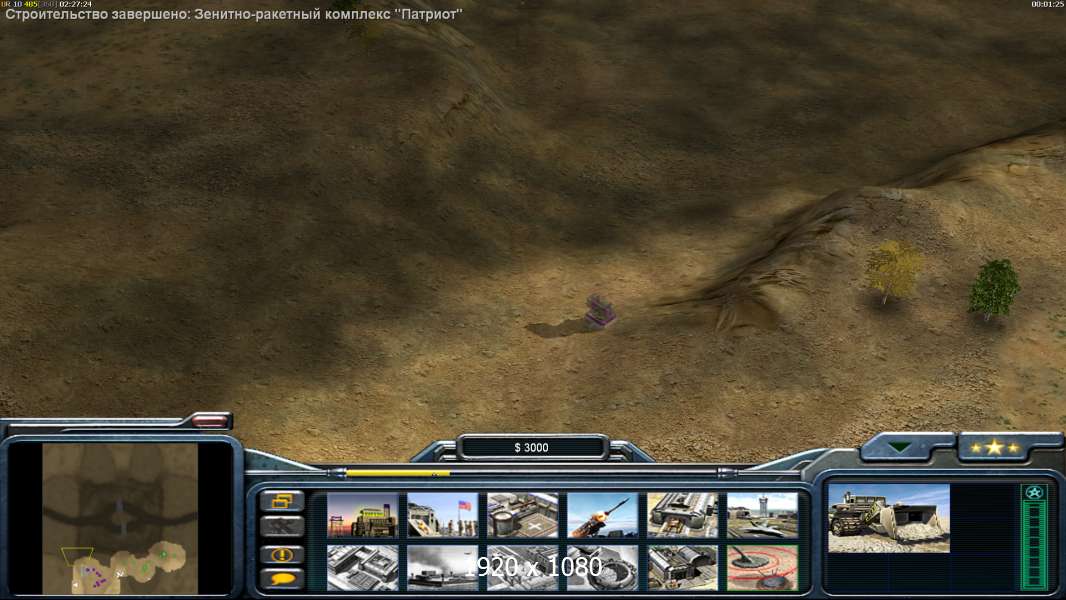Viewport: 1066px width, 600px height.
Task: Click the dozer unit portrait
Action: click(889, 518)
